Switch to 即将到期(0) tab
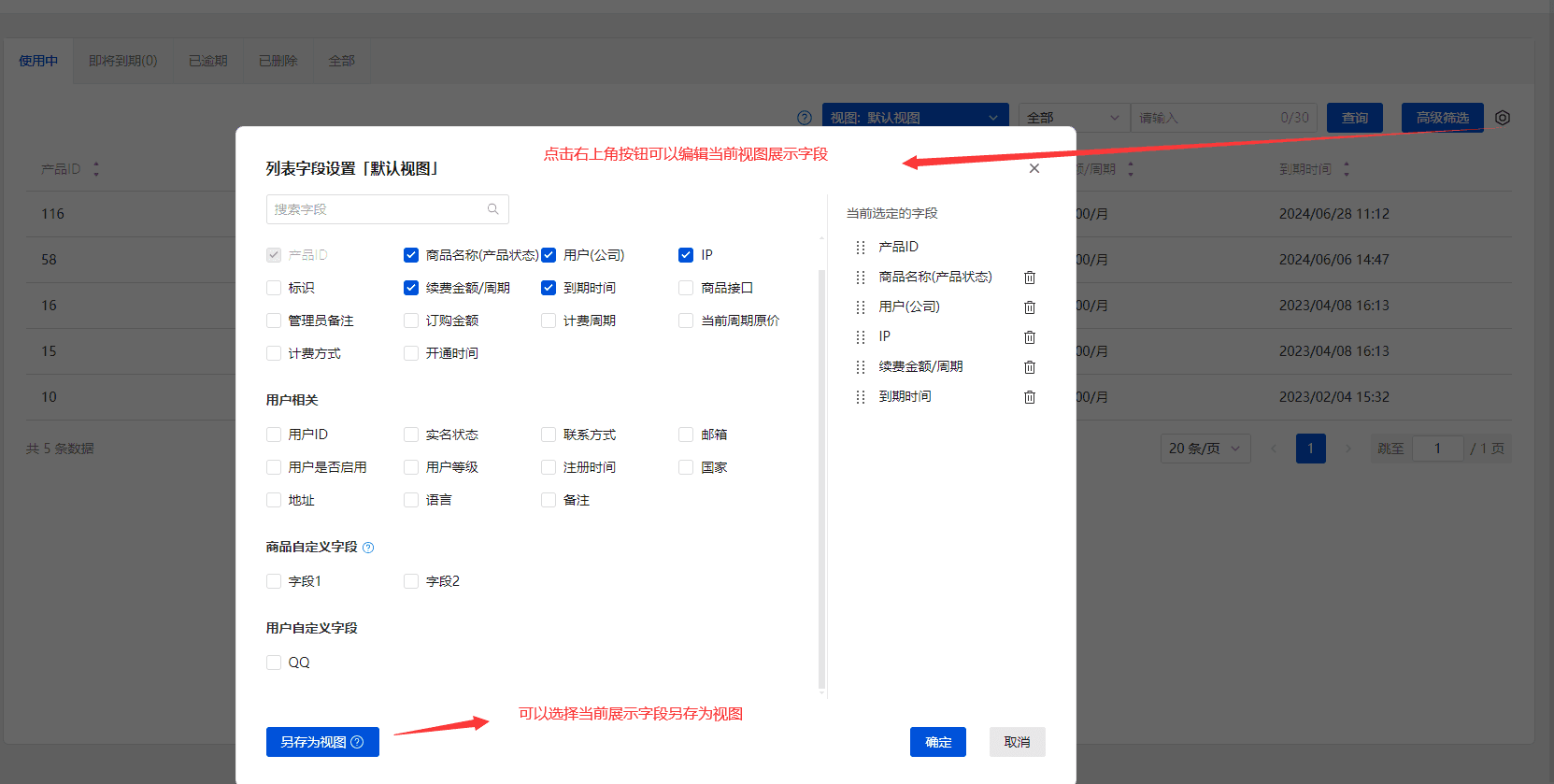The image size is (1554, 784). coord(123,61)
